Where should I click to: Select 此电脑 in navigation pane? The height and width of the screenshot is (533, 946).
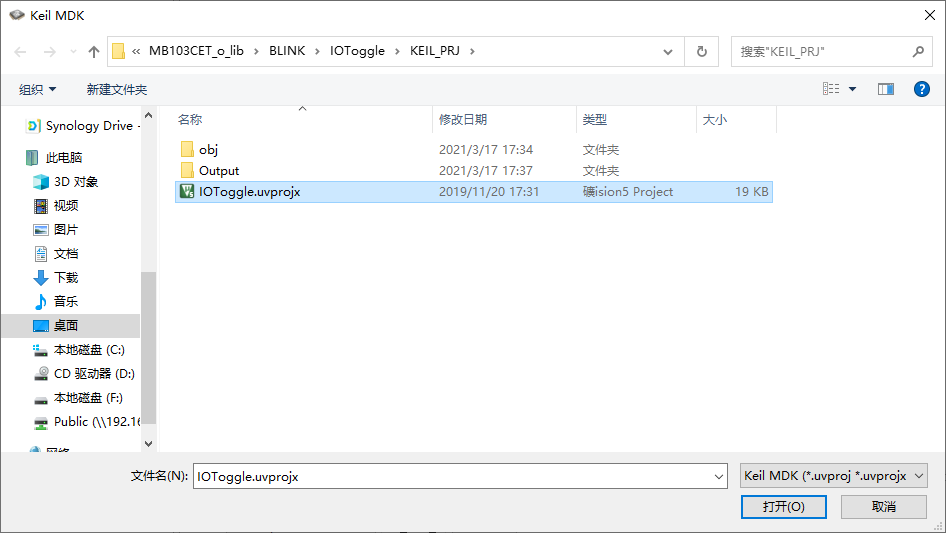[54, 158]
